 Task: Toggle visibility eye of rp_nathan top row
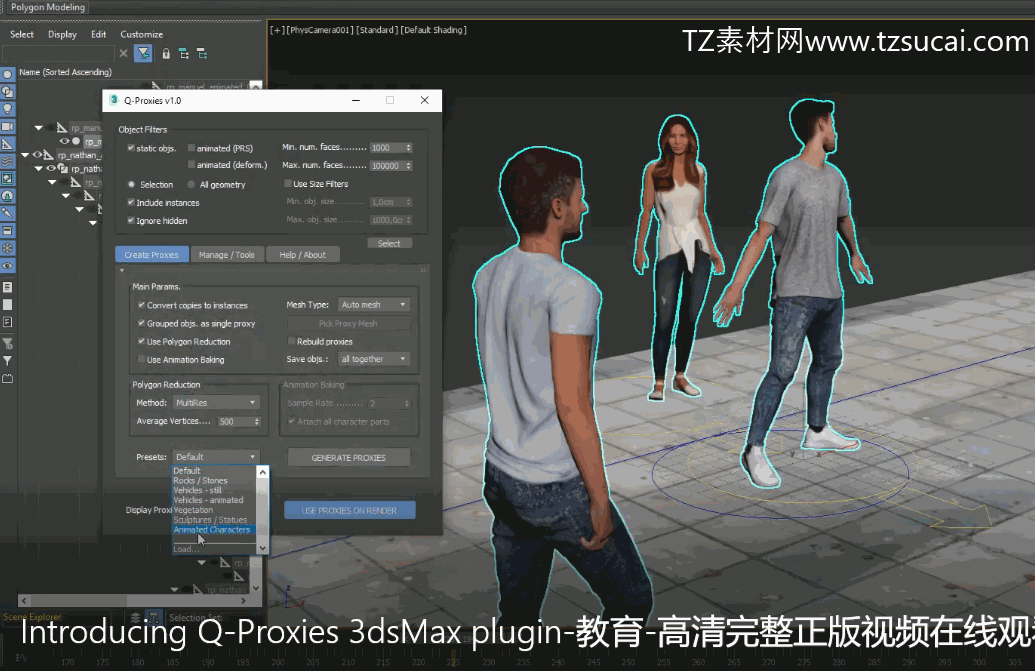click(x=38, y=155)
